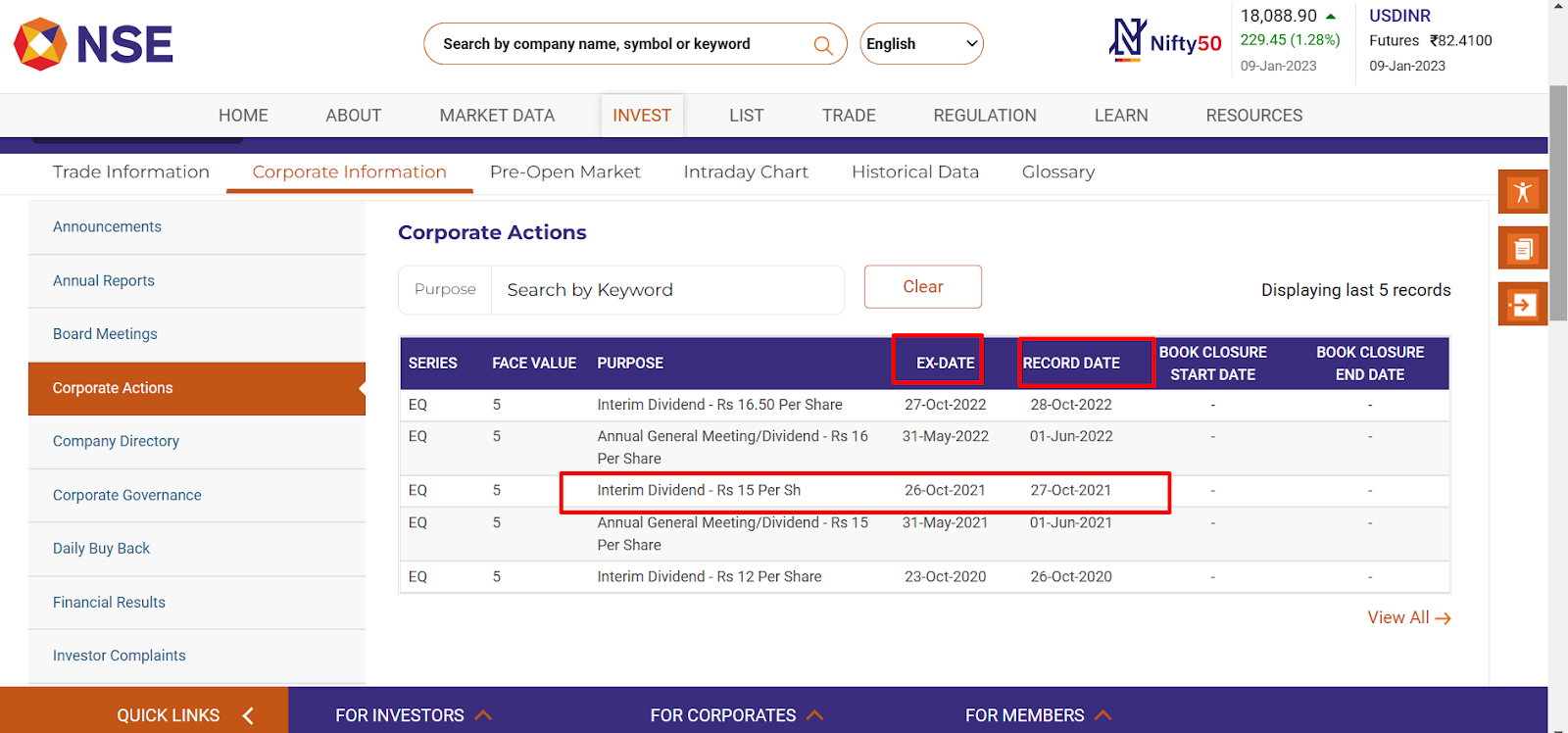Click the Search by Keyword field
Viewport: 1568px width, 733px height.
(666, 290)
